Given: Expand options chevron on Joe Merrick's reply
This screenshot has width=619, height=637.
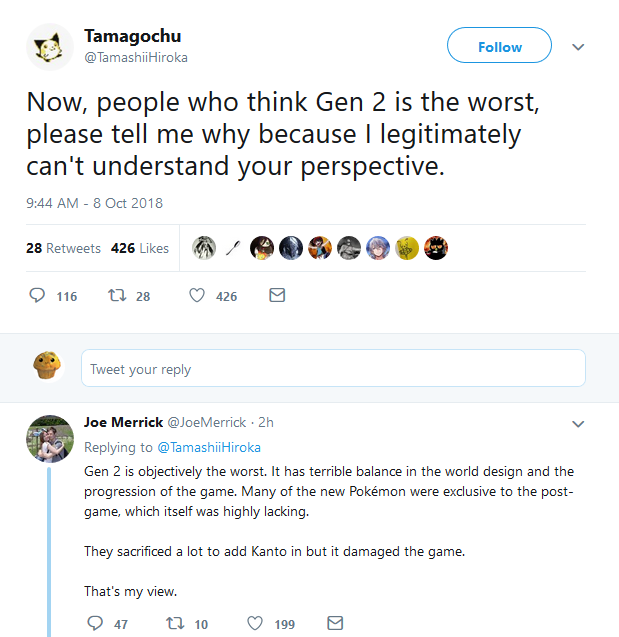Looking at the screenshot, I should (x=577, y=424).
